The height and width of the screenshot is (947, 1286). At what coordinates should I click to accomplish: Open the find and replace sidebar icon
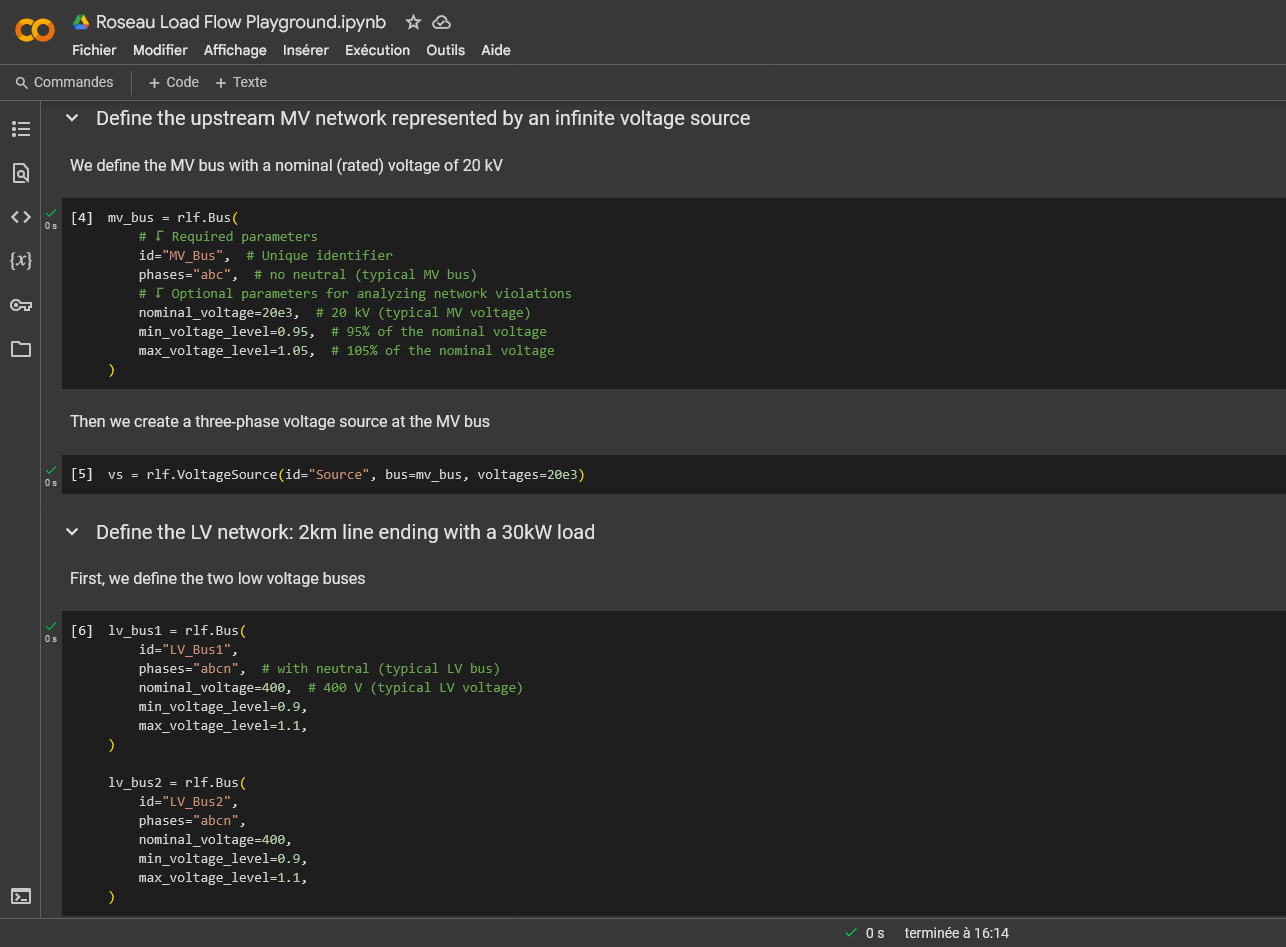(x=21, y=173)
